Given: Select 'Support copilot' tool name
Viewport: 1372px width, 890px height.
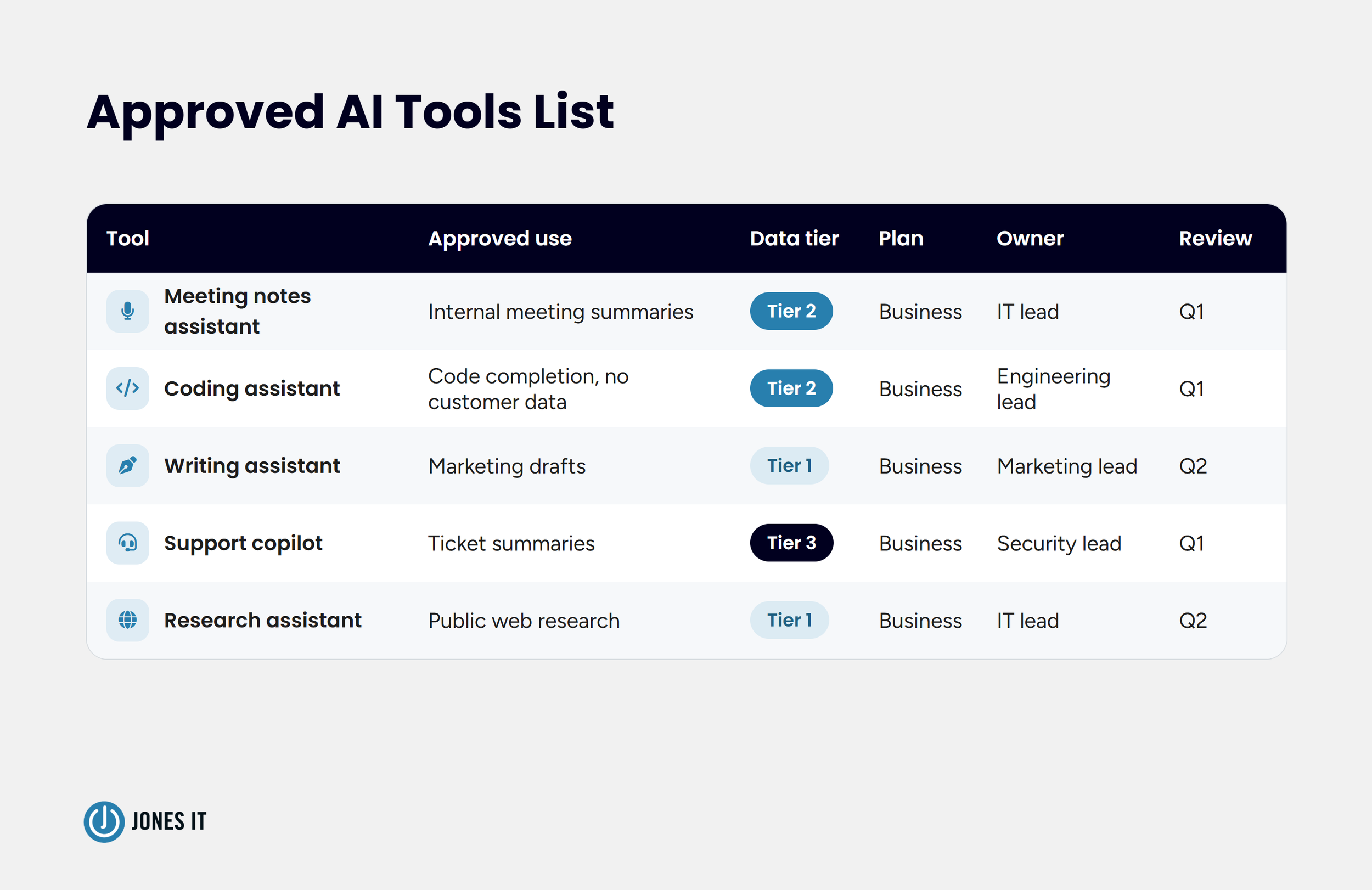Looking at the screenshot, I should pos(243,544).
